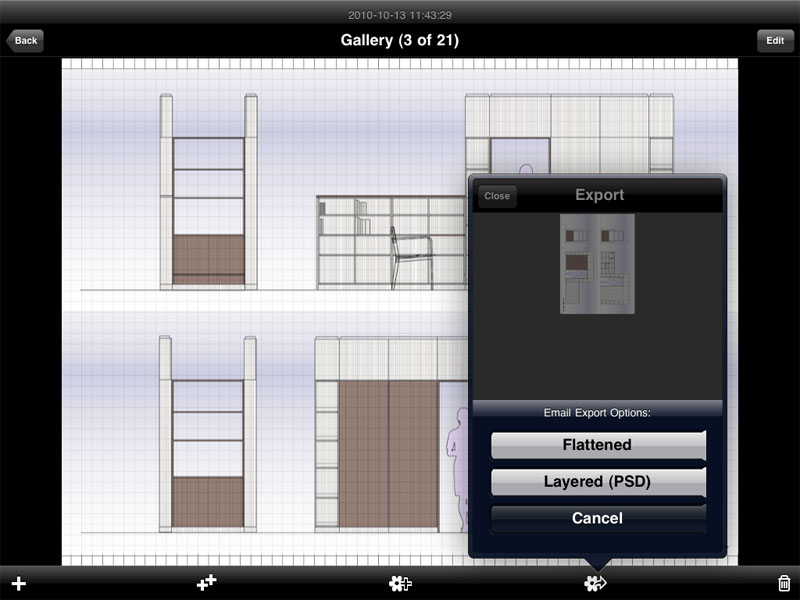Tap the chair drawing in the sketch
Viewport: 800px width, 600px height.
tap(410, 255)
